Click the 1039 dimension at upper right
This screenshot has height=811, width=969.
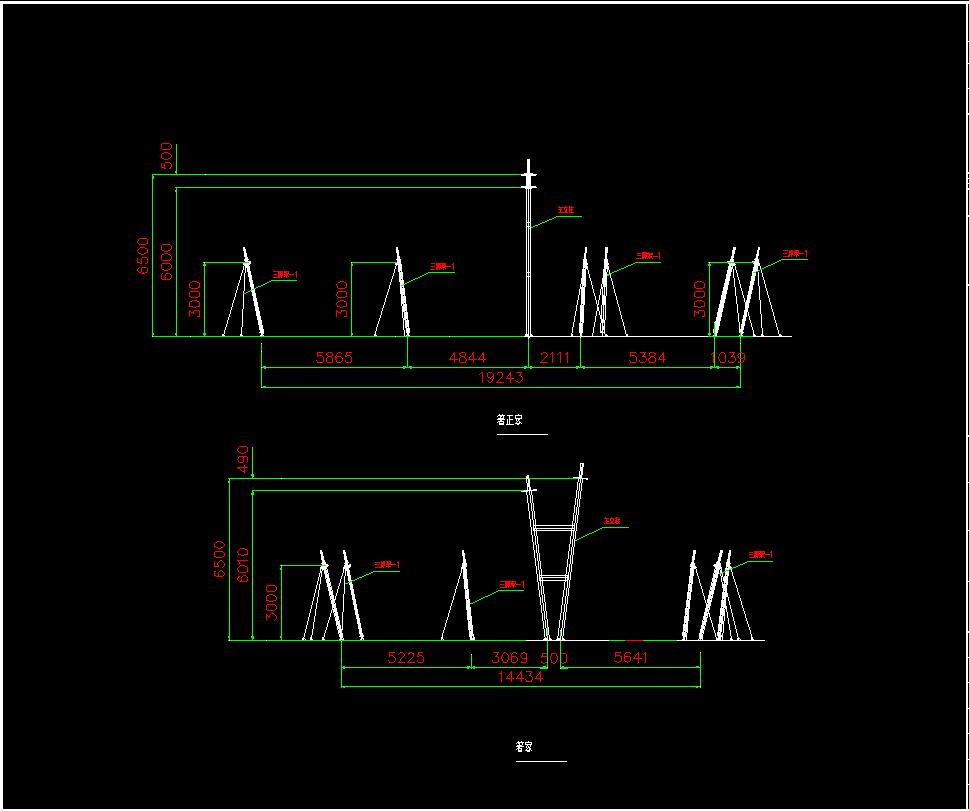click(728, 358)
